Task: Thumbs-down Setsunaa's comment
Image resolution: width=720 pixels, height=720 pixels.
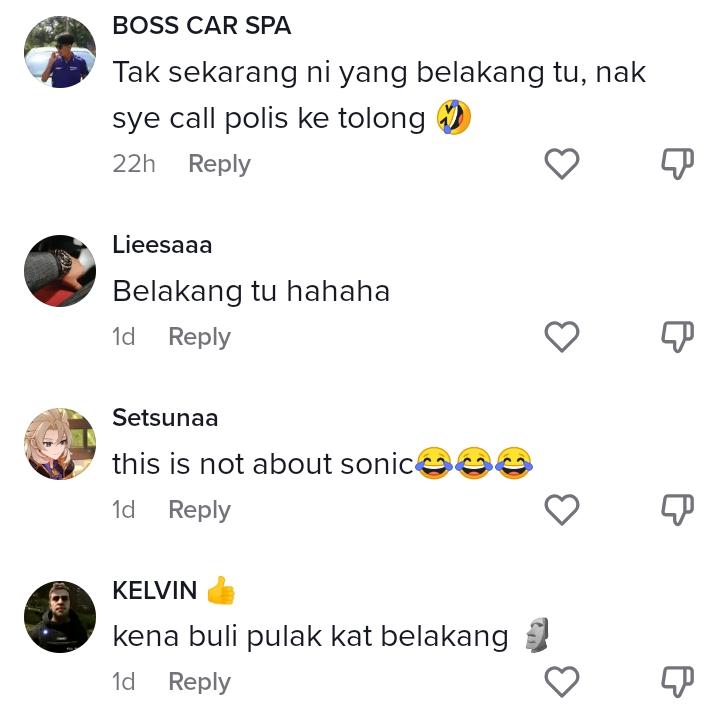Action: 678,510
